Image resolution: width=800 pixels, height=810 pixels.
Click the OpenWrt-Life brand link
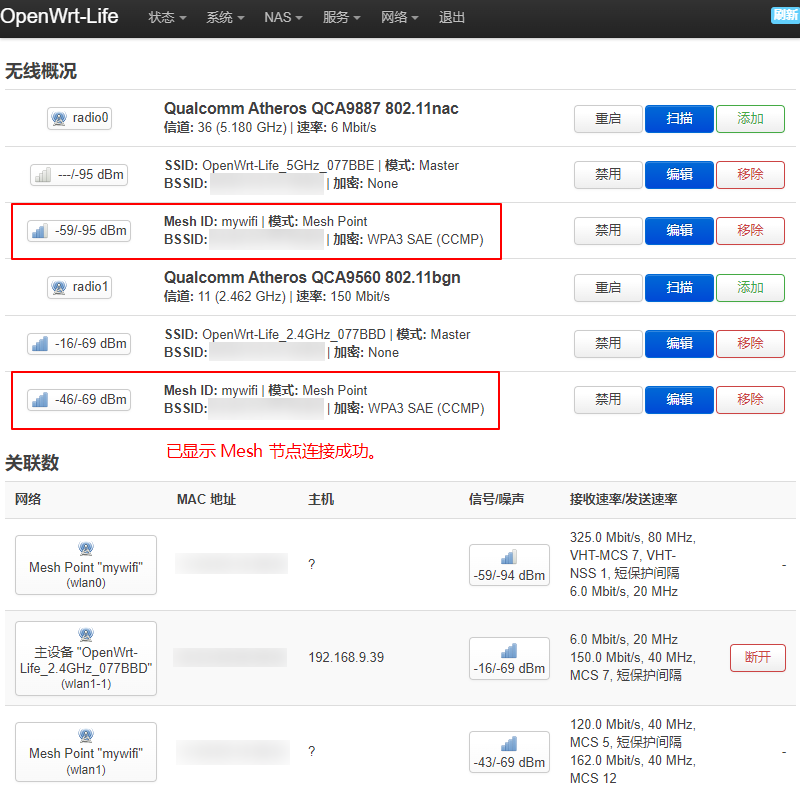tap(59, 18)
